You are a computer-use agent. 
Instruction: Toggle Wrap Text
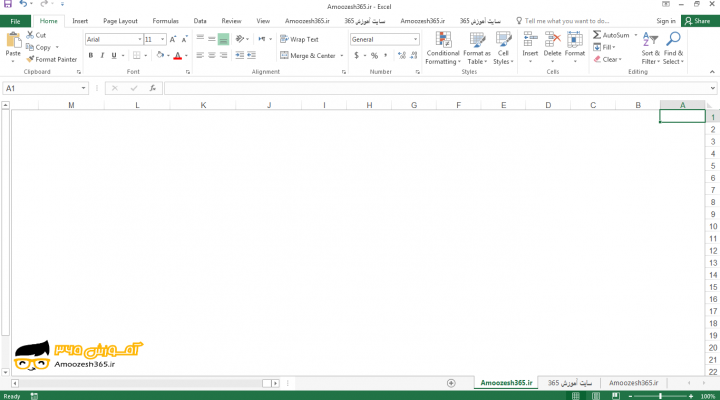pos(299,39)
